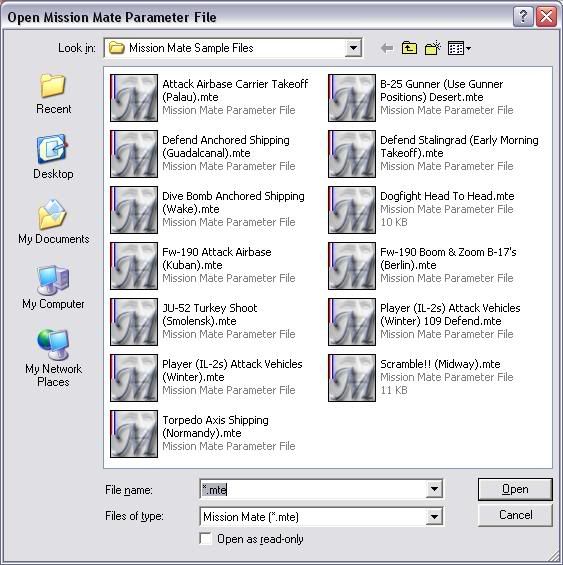Select Dive Bomb Anchored Shipping (Wake) icon
This screenshot has width=563, height=565.
[x=134, y=210]
